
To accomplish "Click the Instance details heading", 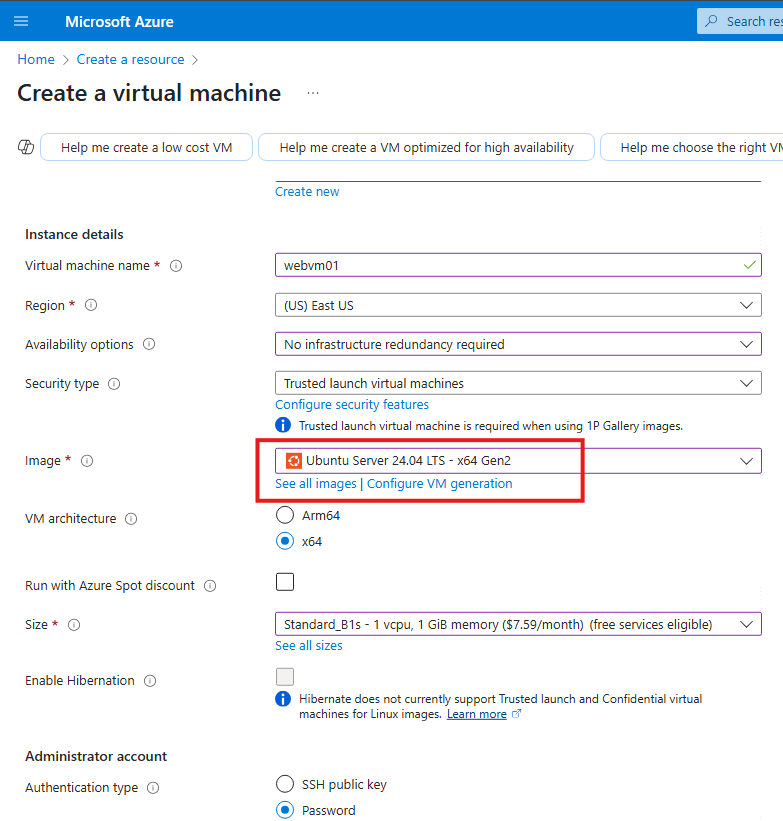I will coord(74,234).
